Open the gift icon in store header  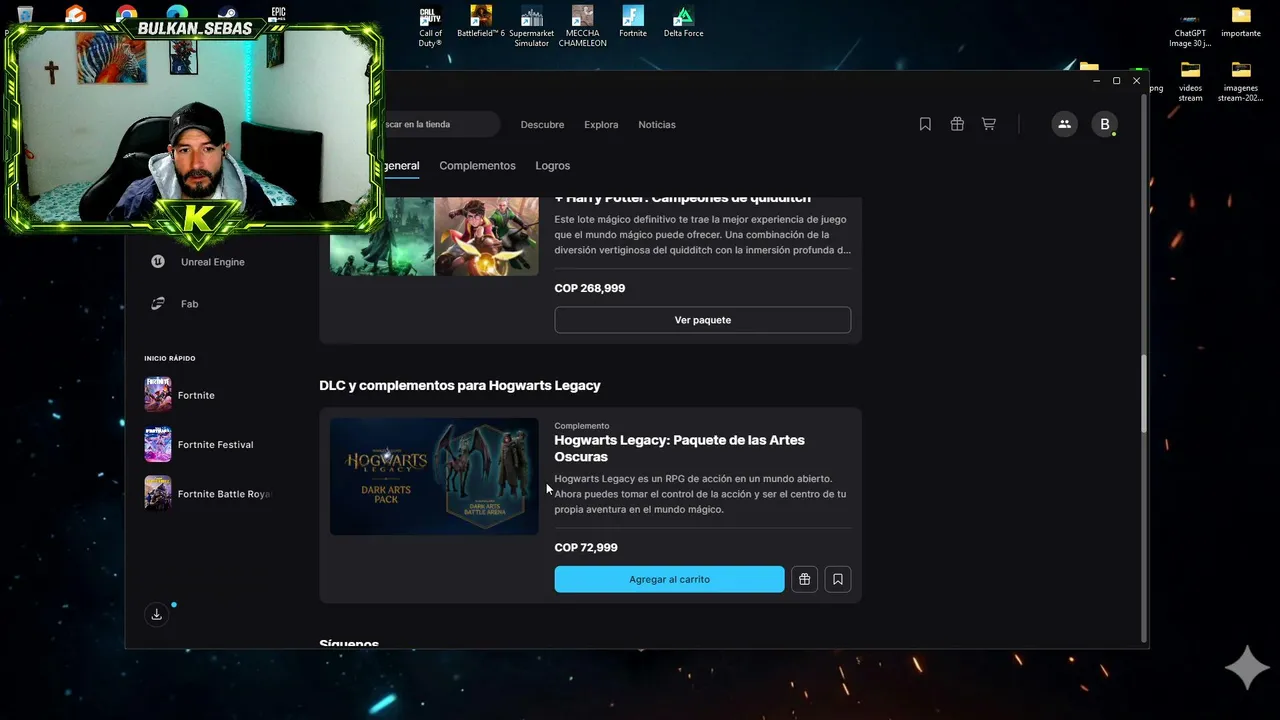(x=957, y=124)
